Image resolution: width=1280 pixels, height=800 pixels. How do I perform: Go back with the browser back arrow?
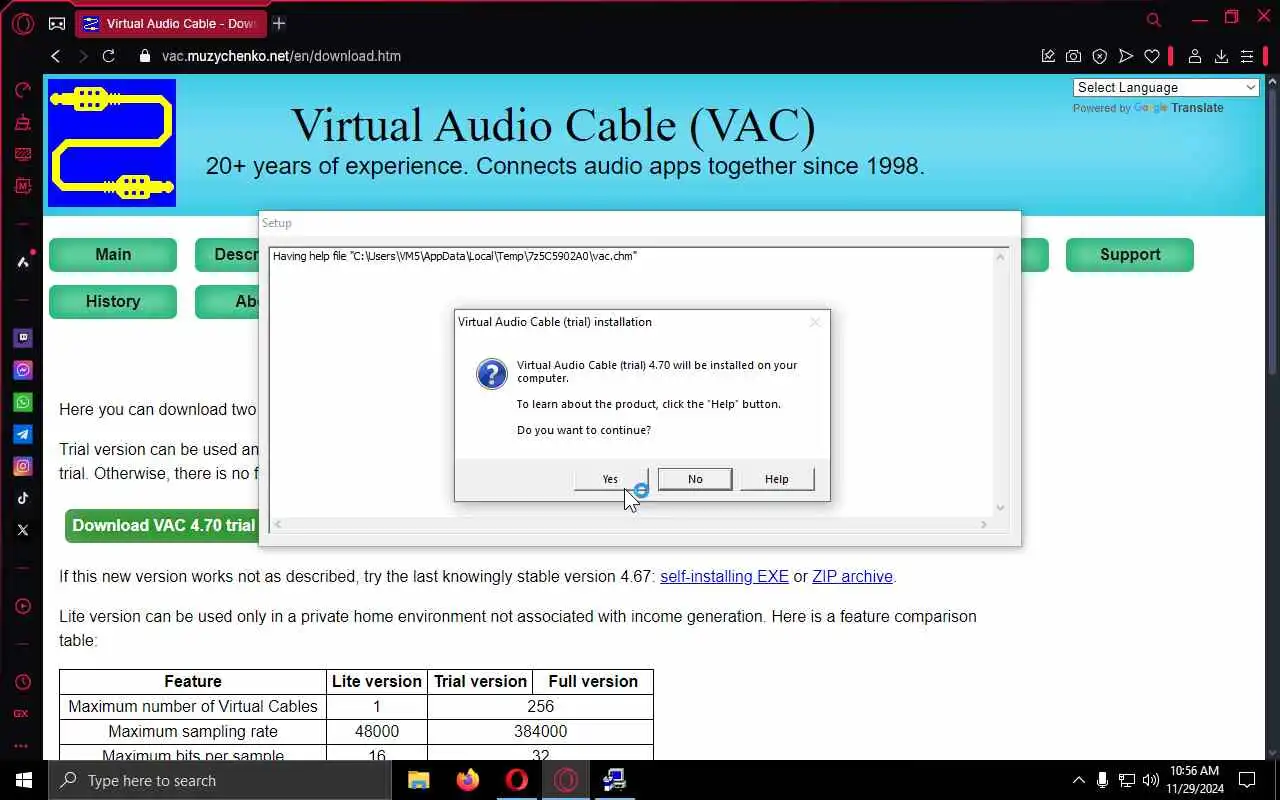56,56
